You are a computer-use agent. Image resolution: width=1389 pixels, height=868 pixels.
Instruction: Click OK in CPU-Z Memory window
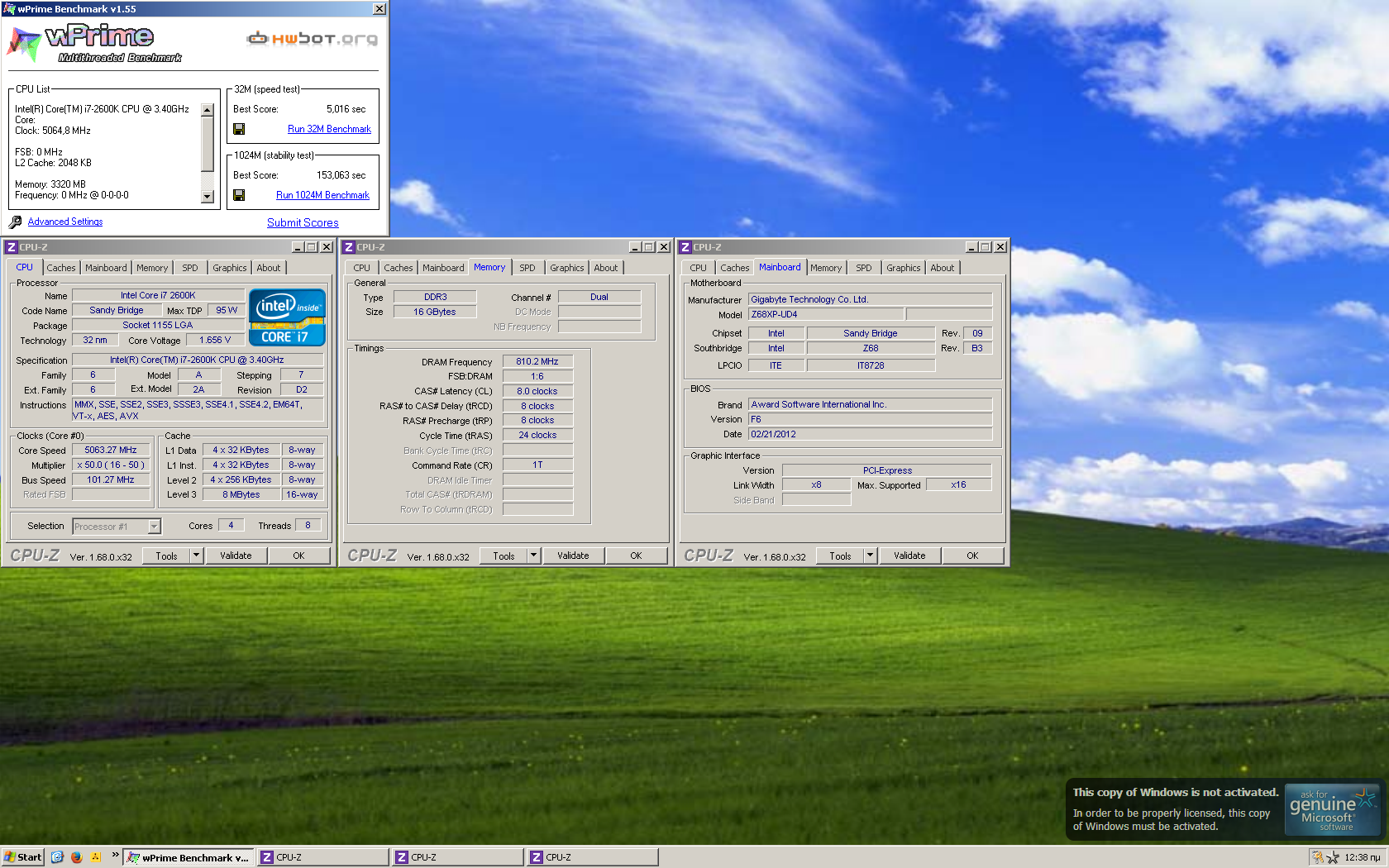coord(636,556)
